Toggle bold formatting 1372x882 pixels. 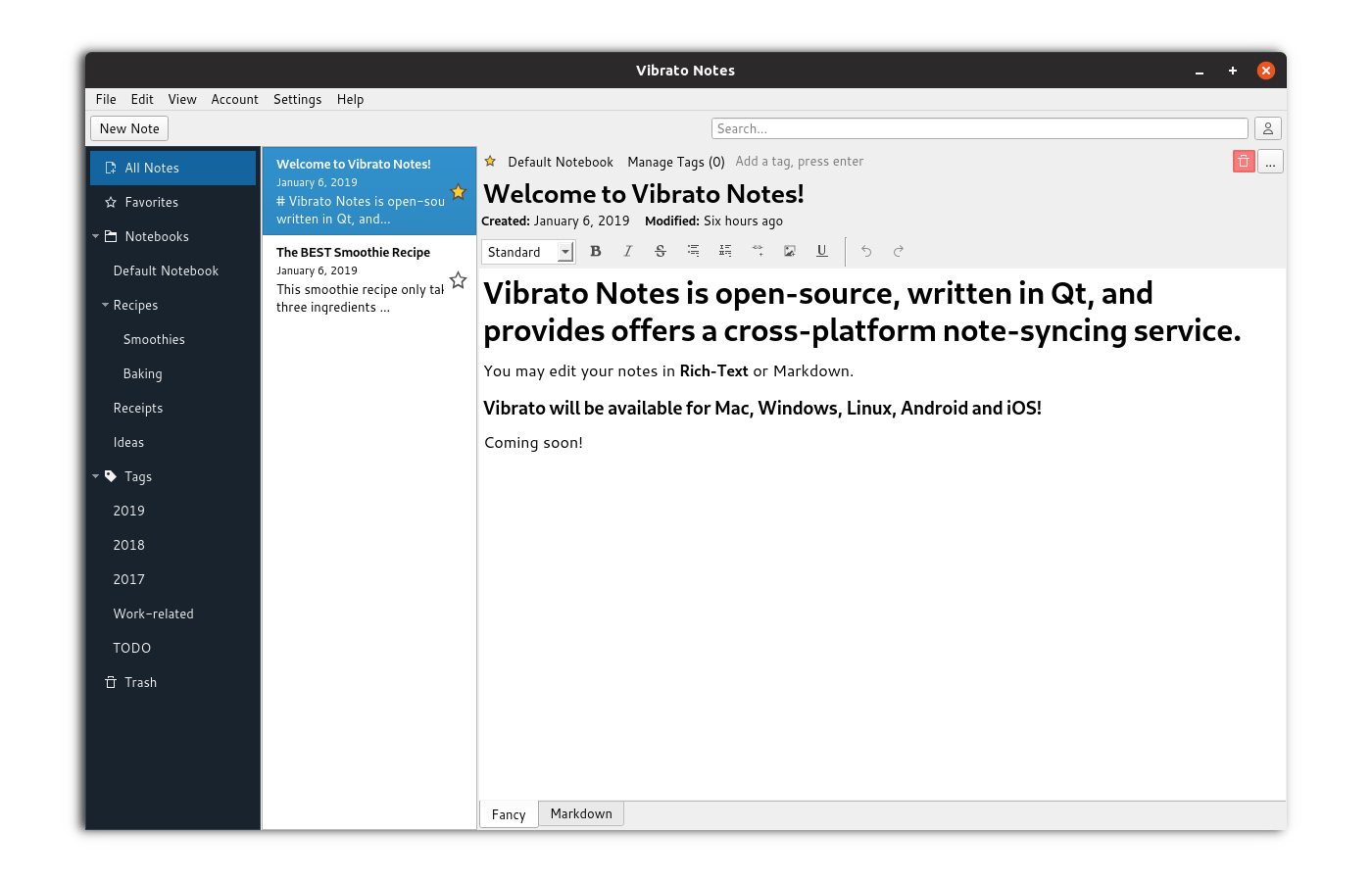[596, 251]
